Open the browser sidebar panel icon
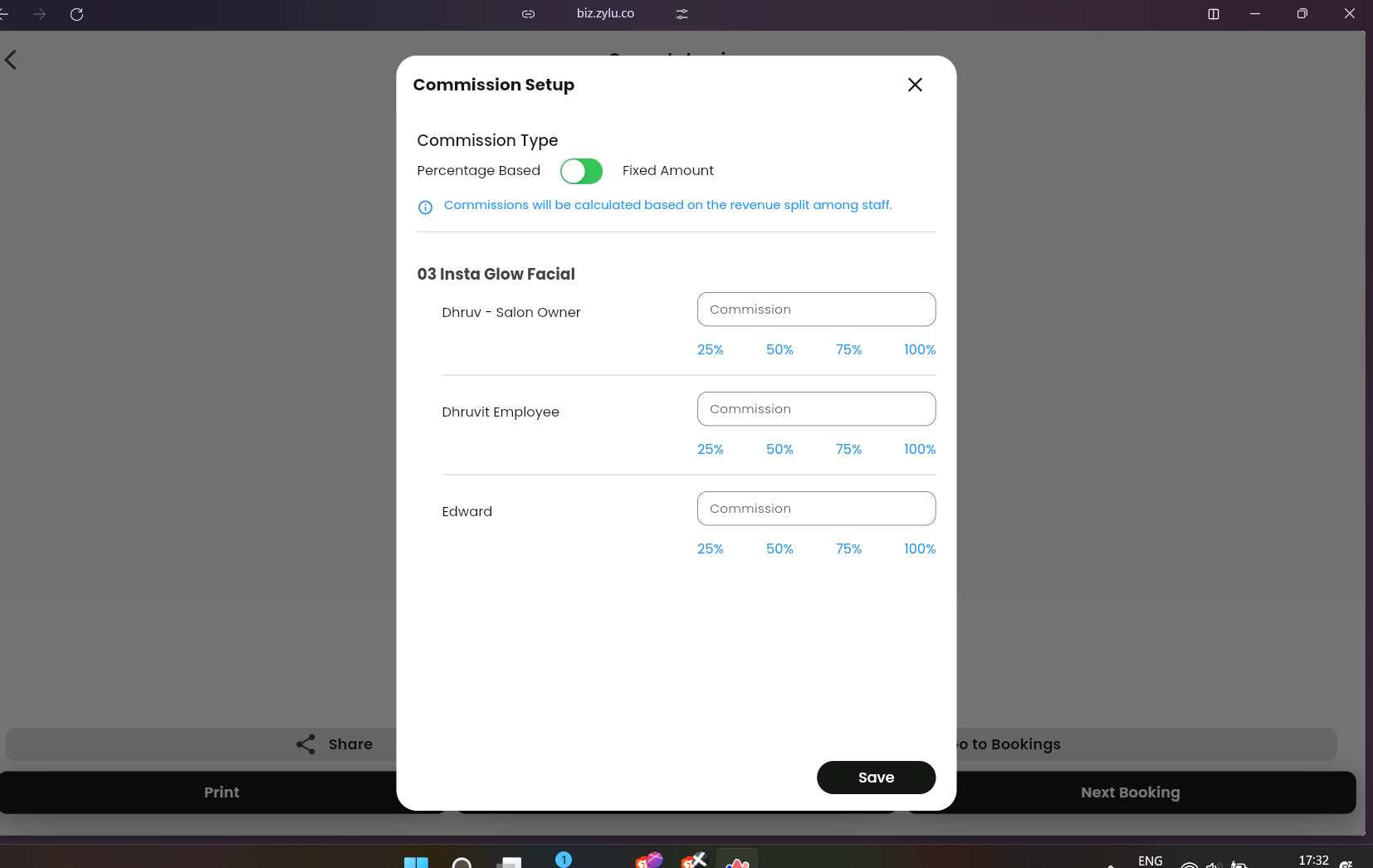 click(1213, 14)
